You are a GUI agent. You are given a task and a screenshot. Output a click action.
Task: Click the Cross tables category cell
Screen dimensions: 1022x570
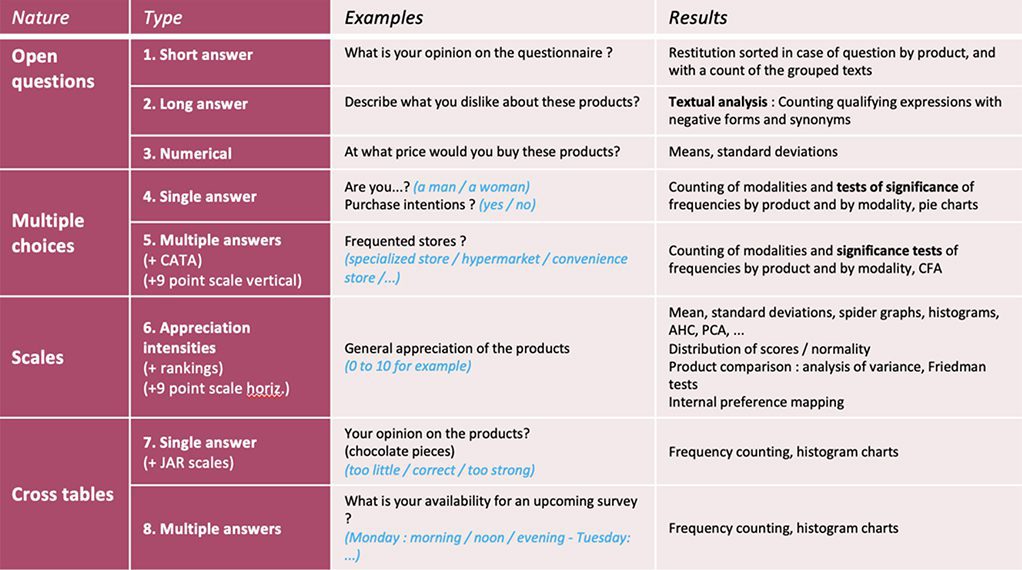click(x=64, y=494)
